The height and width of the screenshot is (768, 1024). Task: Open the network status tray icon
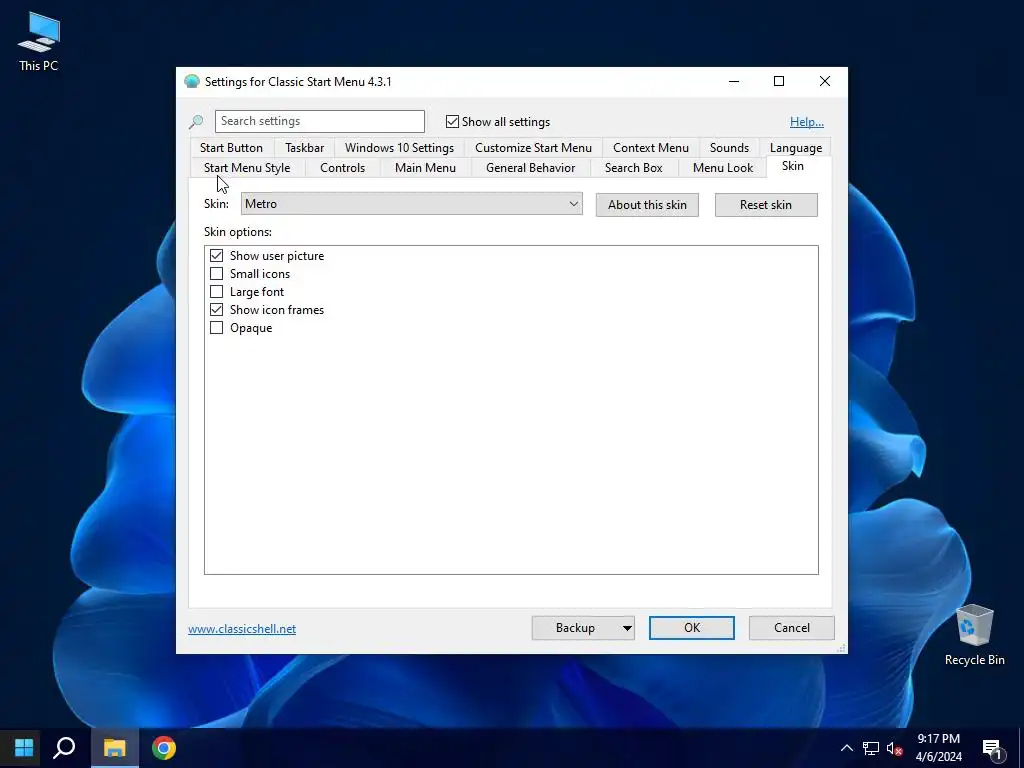point(871,748)
